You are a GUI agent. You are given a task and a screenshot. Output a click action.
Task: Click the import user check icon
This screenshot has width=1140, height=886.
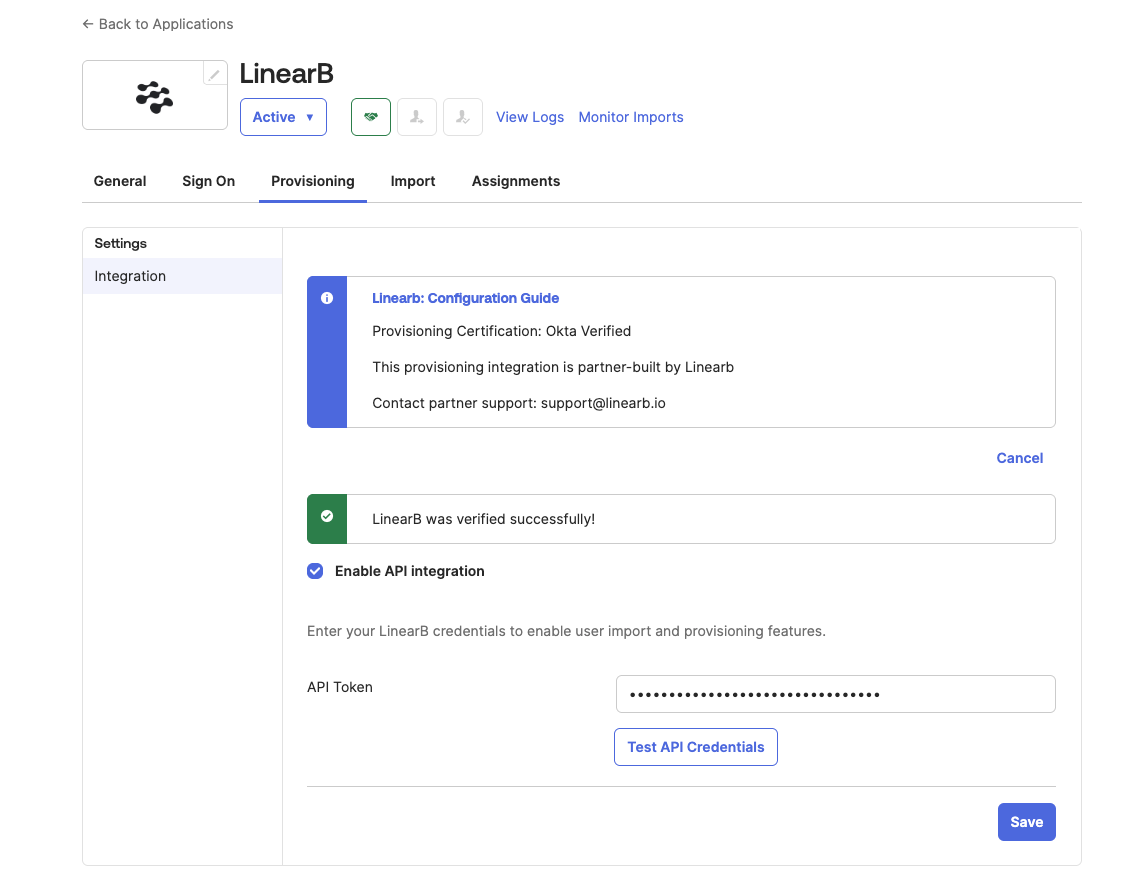pos(463,117)
